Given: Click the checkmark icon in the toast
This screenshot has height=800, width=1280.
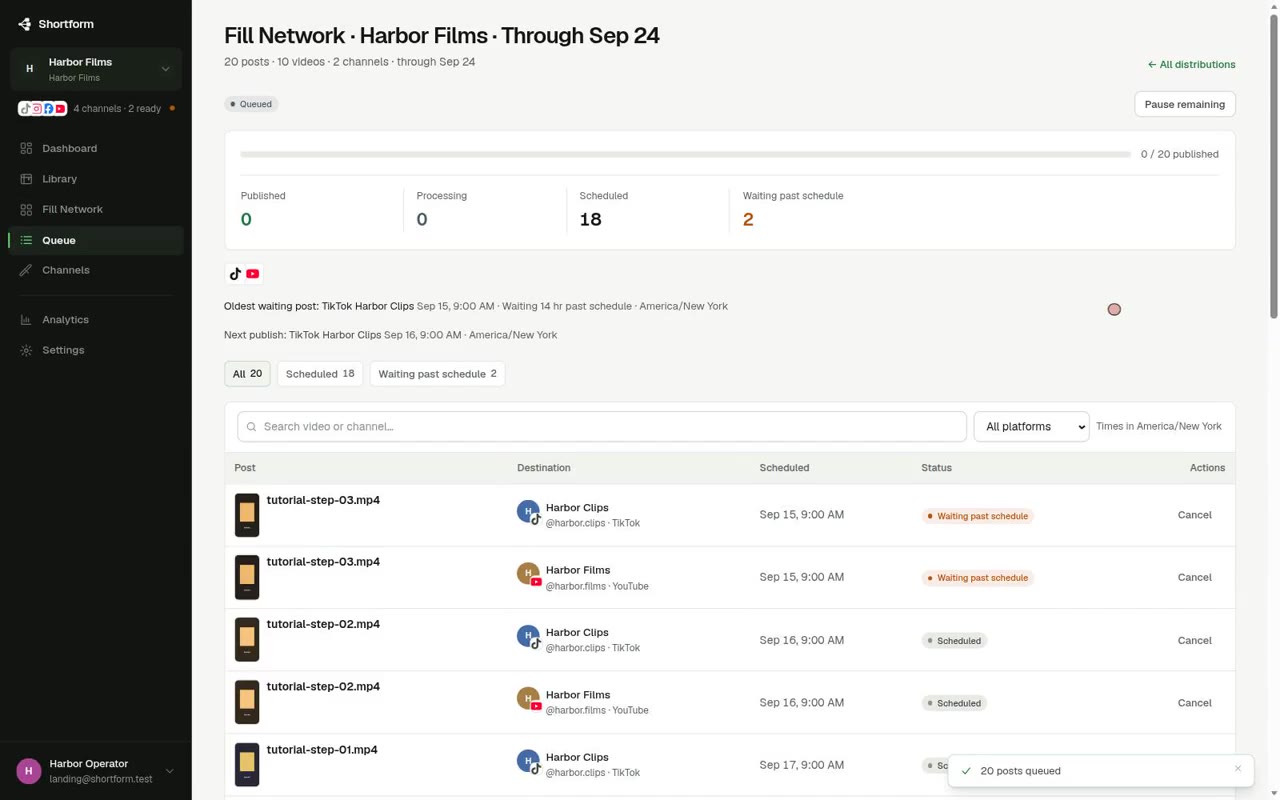Looking at the screenshot, I should (x=966, y=771).
